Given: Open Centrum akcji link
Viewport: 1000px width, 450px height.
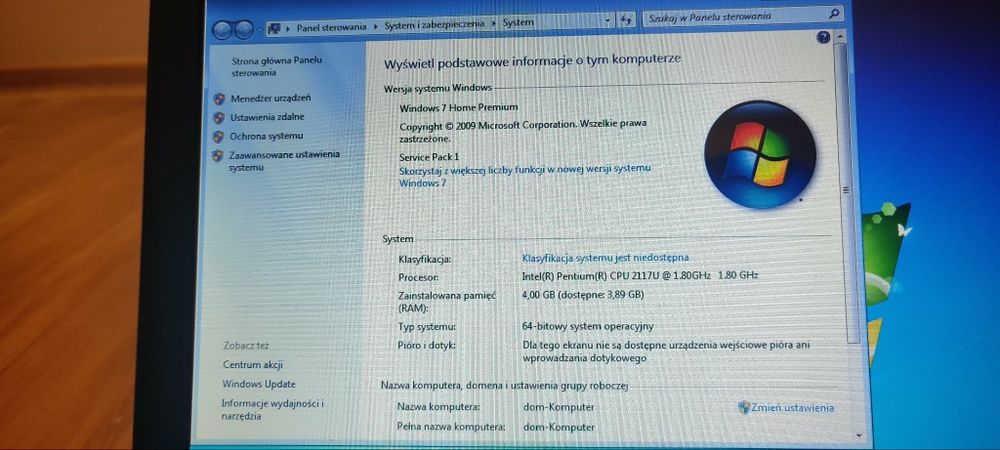Looking at the screenshot, I should [253, 365].
